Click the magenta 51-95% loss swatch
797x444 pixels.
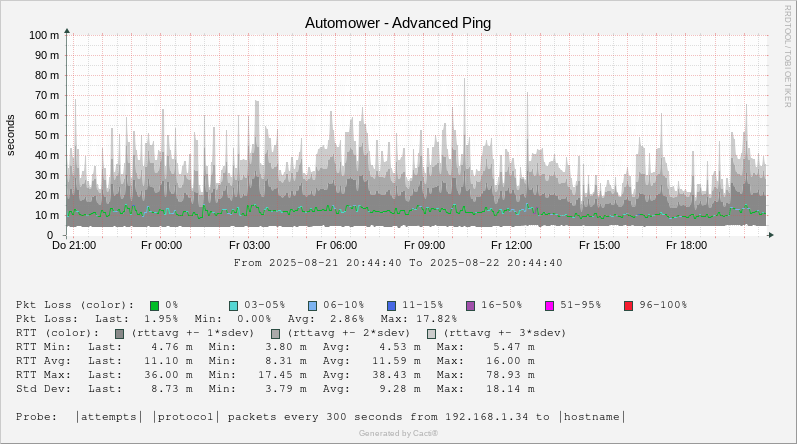click(x=549, y=306)
